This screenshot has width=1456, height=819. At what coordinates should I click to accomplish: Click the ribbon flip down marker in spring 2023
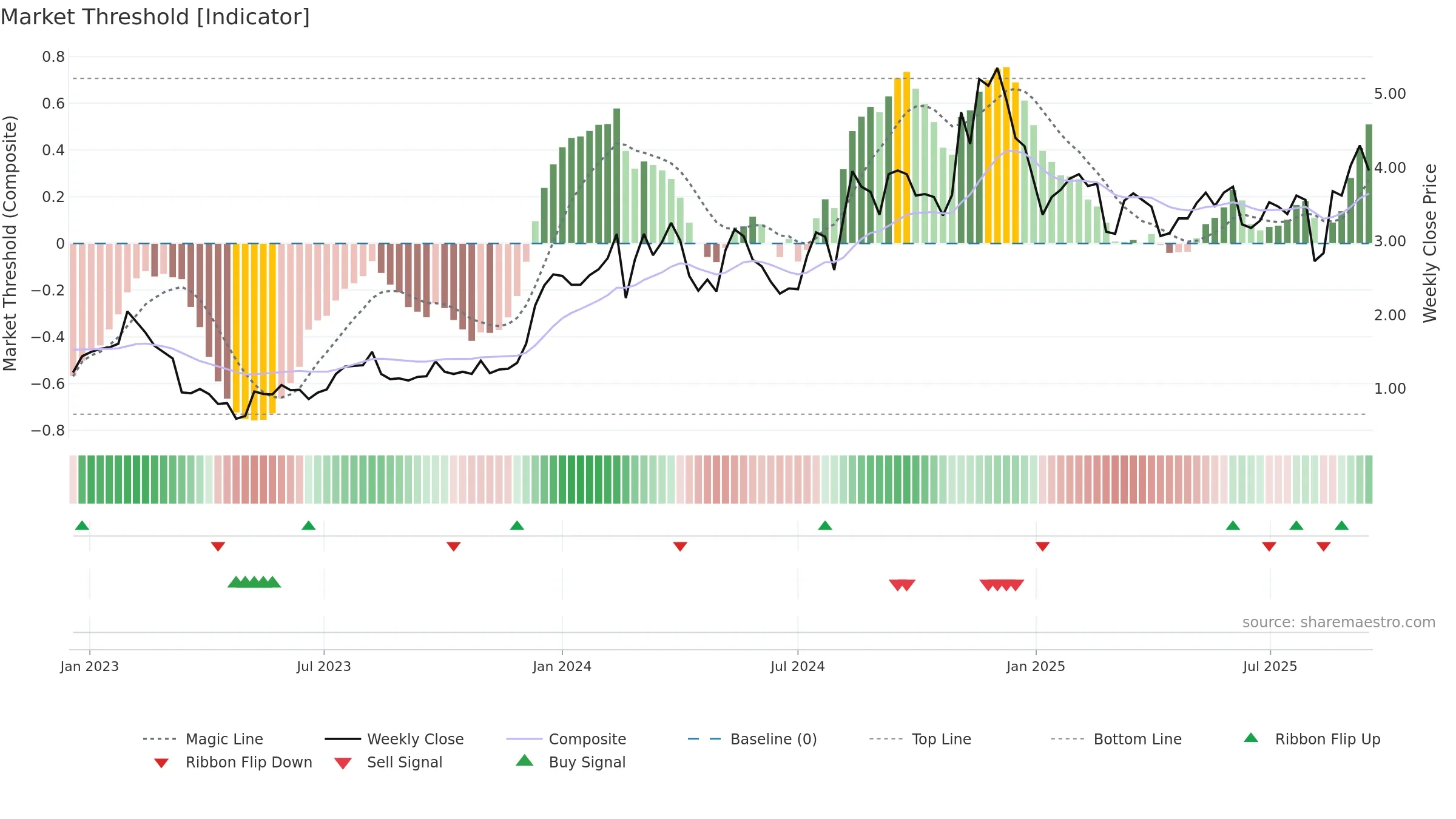tap(218, 547)
